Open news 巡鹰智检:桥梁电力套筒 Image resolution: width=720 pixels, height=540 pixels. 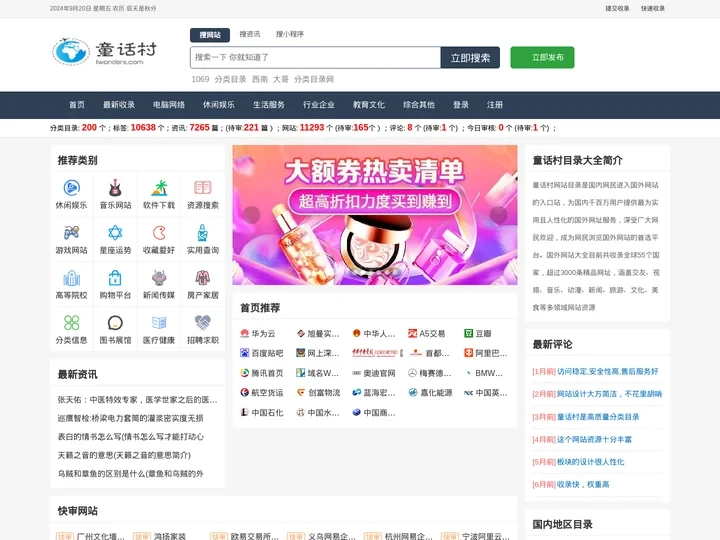130,418
